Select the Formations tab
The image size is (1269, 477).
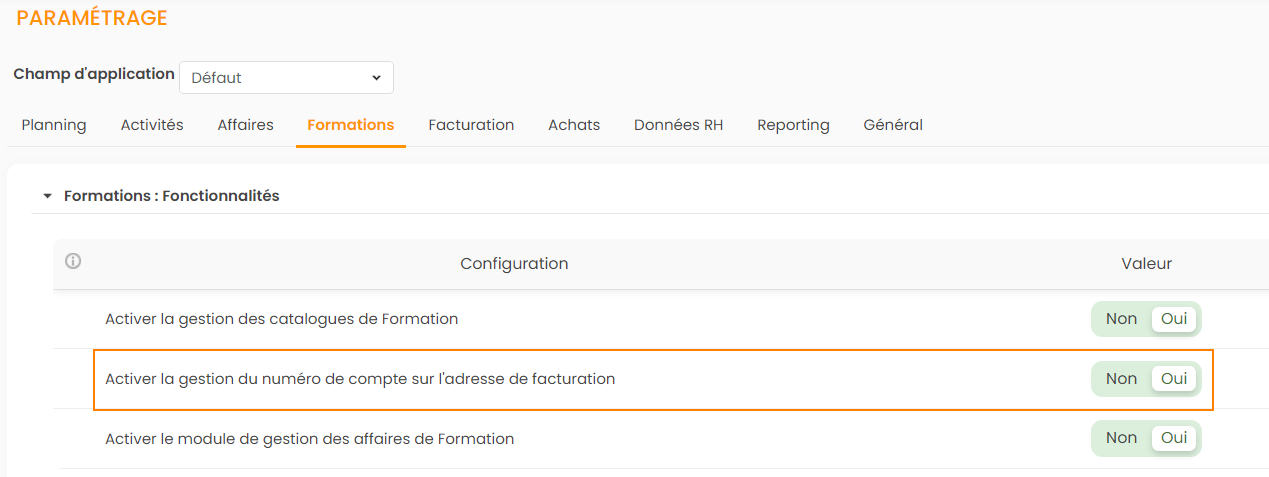350,125
